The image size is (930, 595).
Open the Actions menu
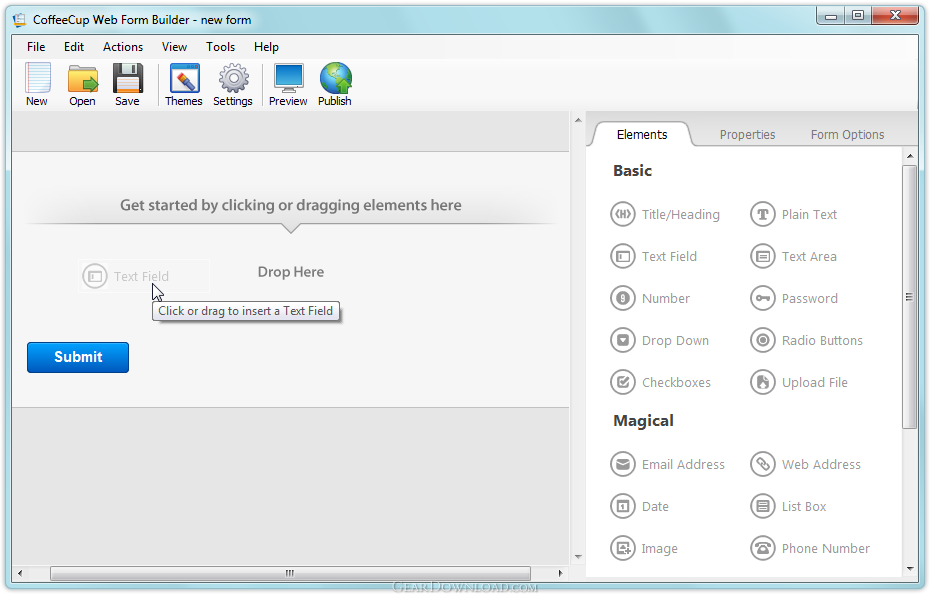(x=123, y=47)
